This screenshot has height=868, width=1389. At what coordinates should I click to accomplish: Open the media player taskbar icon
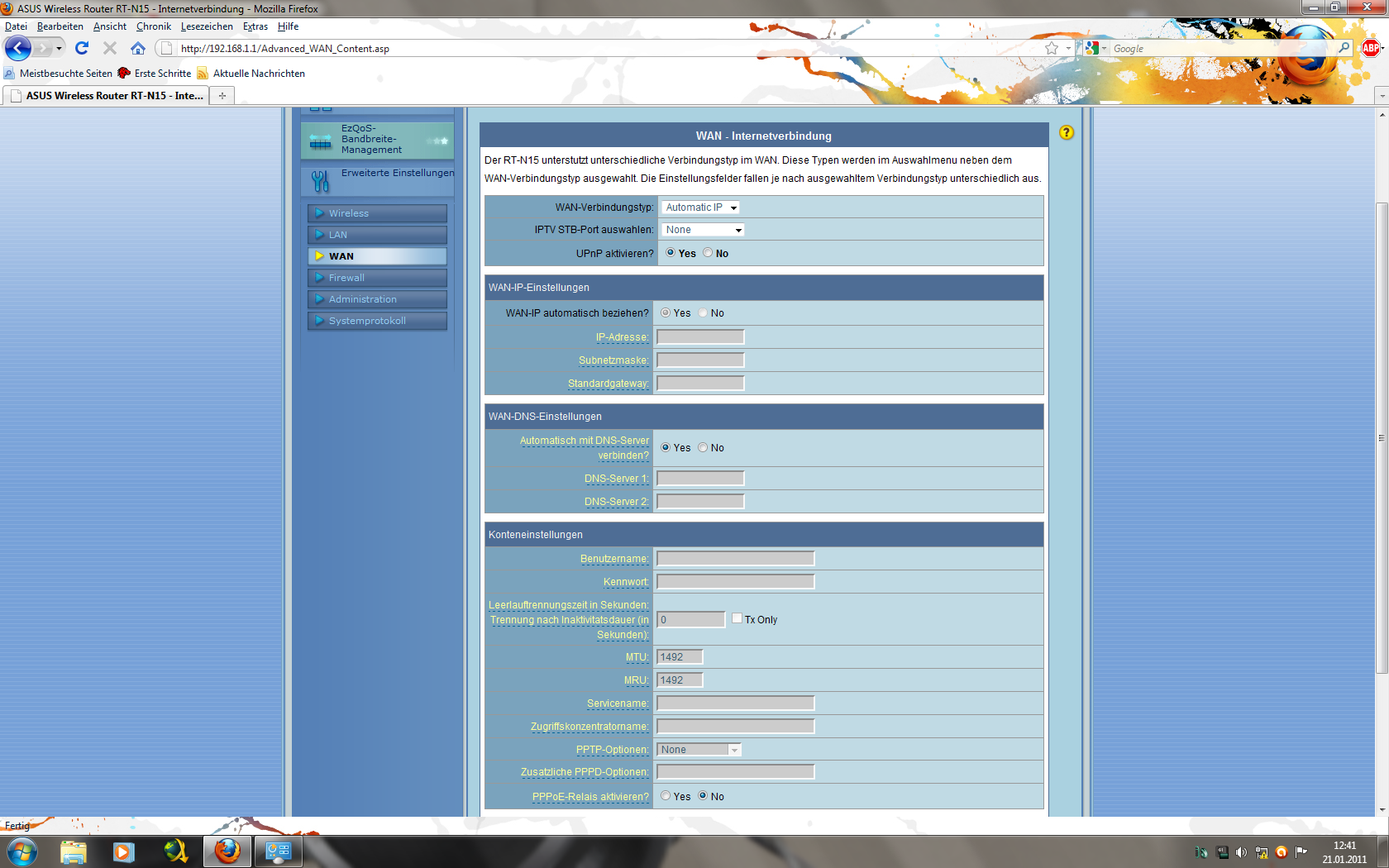pyautogui.click(x=124, y=851)
